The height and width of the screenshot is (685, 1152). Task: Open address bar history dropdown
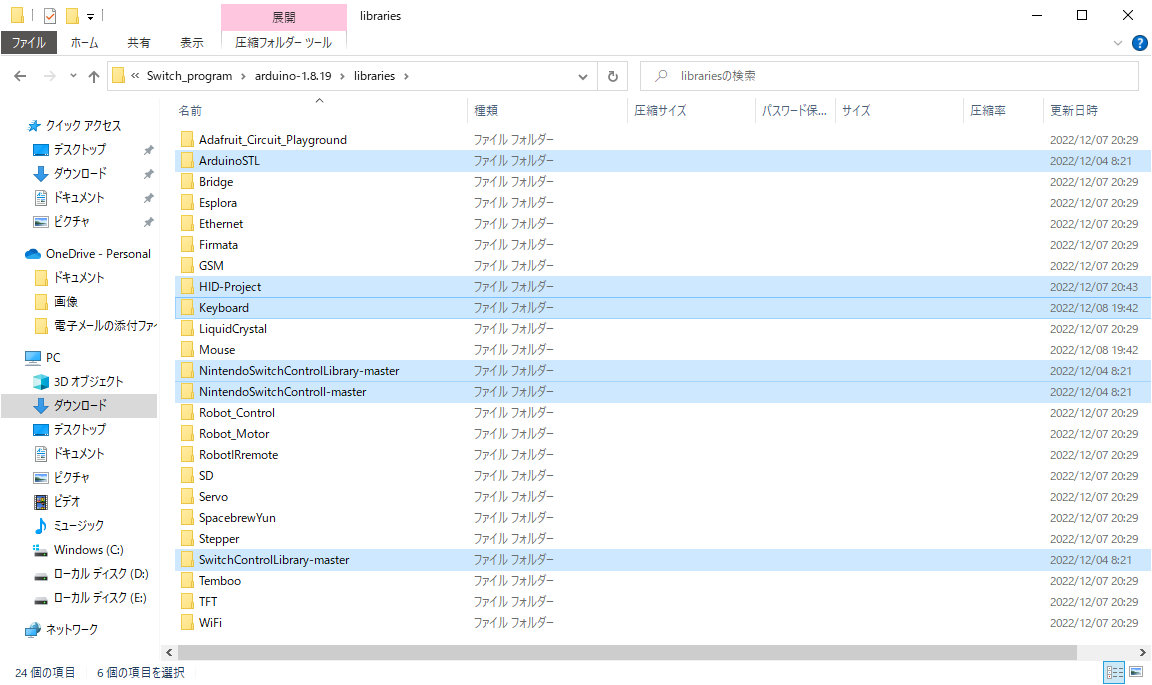point(583,76)
